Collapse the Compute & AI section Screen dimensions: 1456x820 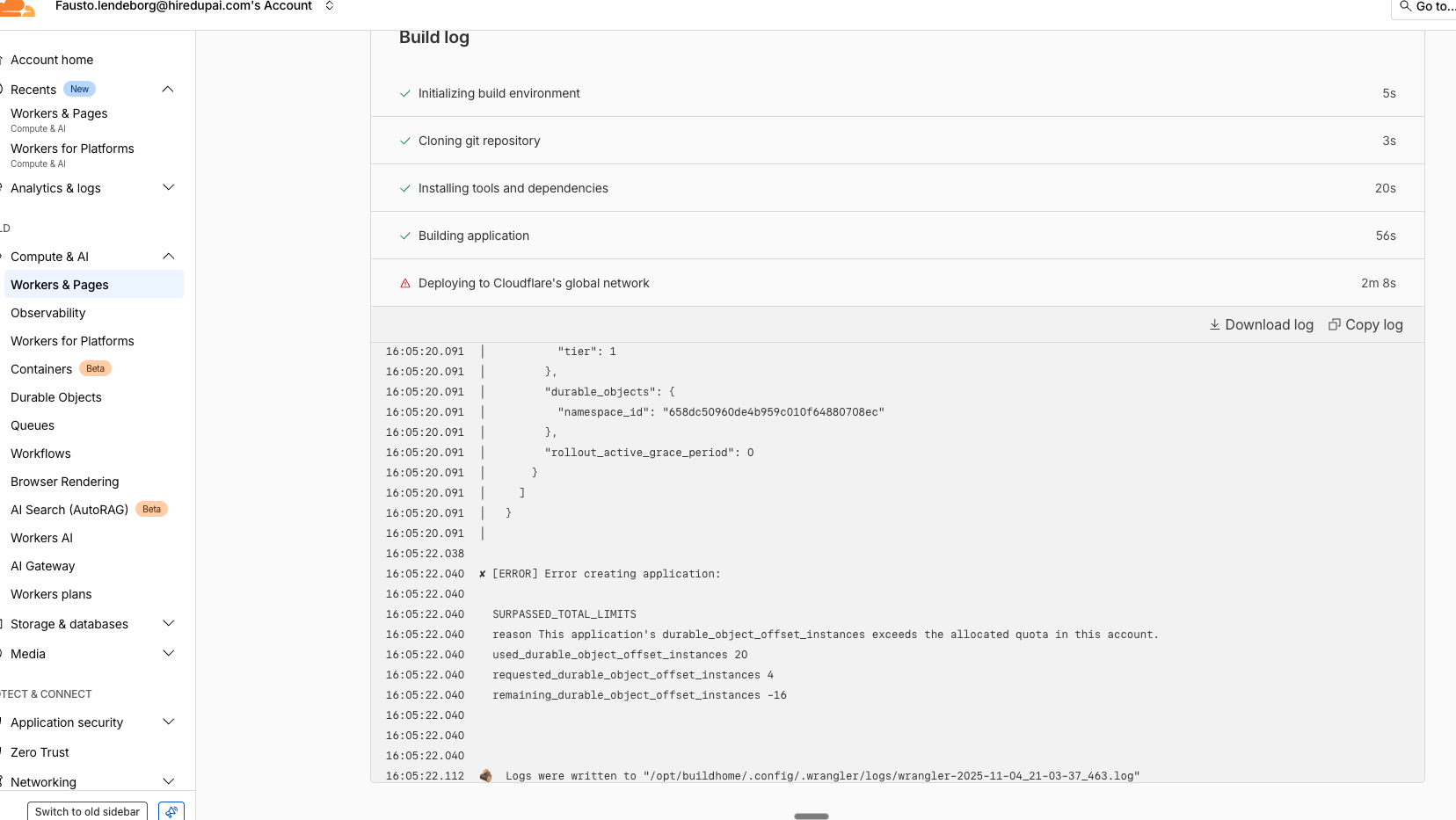point(168,257)
